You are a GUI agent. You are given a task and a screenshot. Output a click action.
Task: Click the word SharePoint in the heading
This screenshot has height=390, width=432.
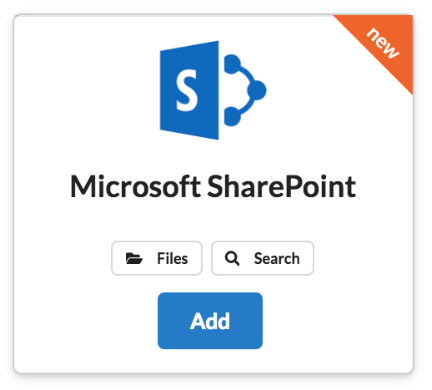[x=282, y=186]
